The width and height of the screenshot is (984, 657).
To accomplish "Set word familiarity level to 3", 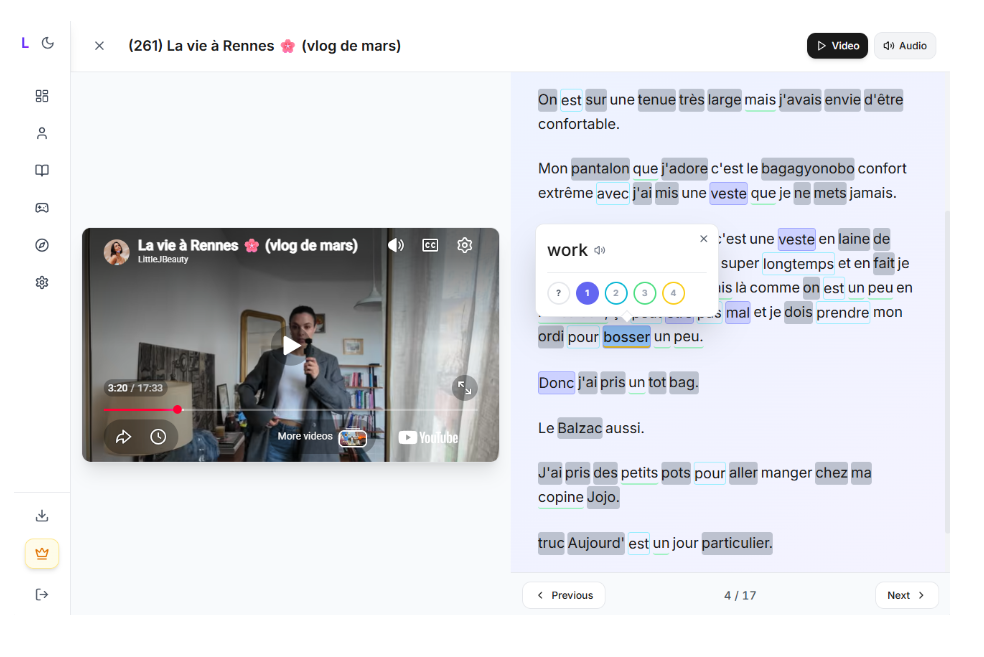I will coord(645,293).
